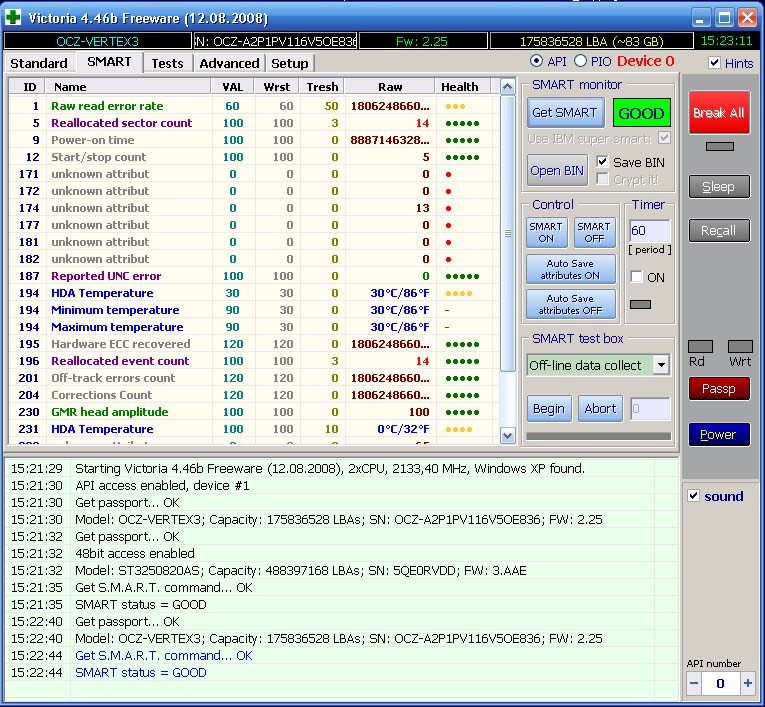Toggle the sound checkbox
The width and height of the screenshot is (765, 707).
693,496
